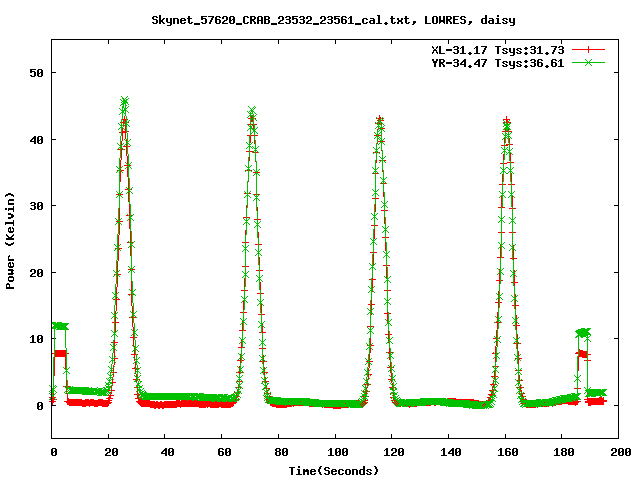Click the x-axis tick label '120'
640x480 pixels.
click(x=394, y=452)
